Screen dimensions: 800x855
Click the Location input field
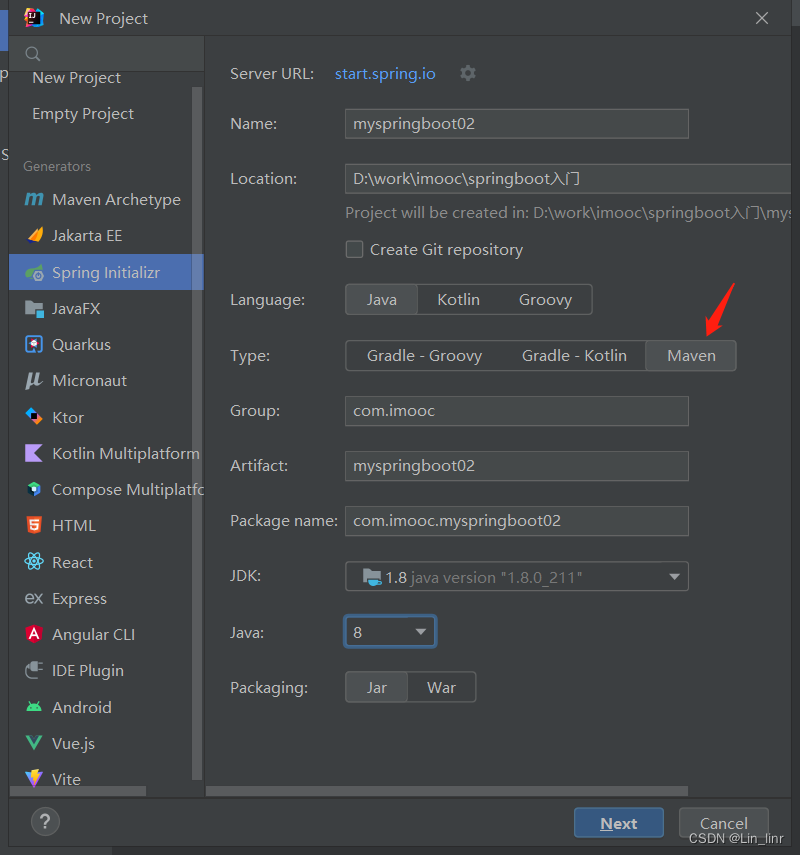(568, 179)
